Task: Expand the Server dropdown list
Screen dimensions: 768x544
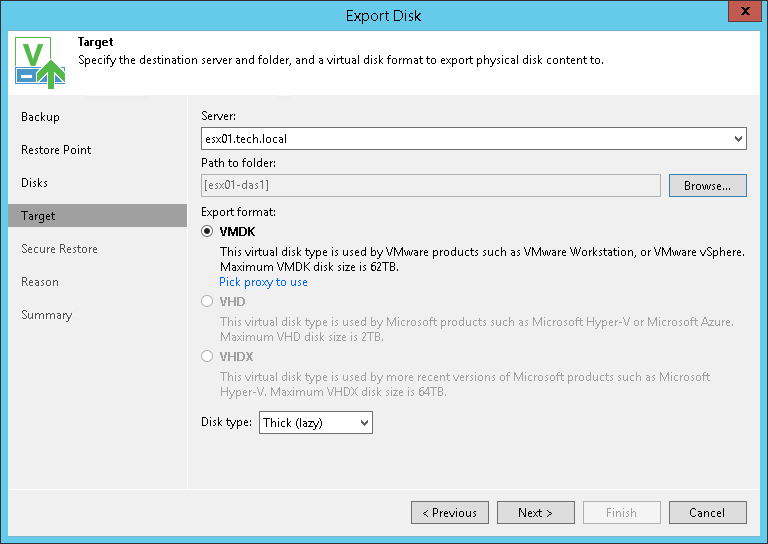Action: [737, 139]
